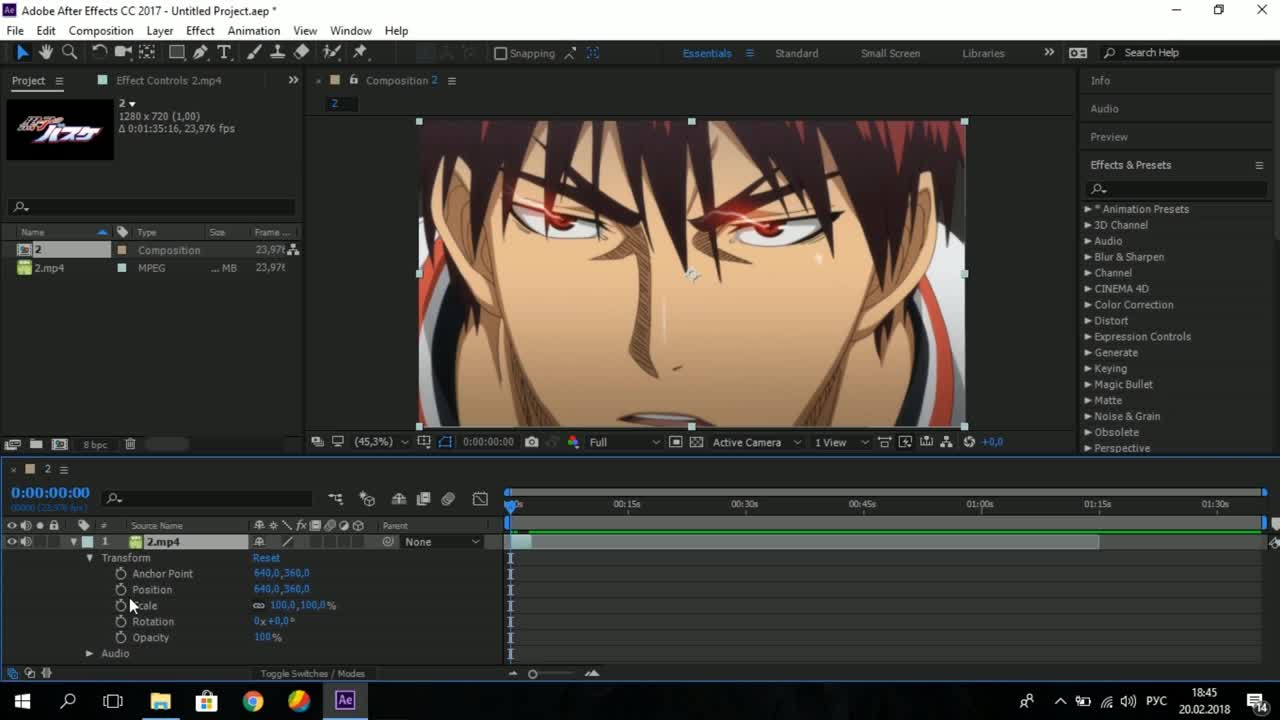Reset the Transform properties
1280x720 pixels.
[266, 558]
